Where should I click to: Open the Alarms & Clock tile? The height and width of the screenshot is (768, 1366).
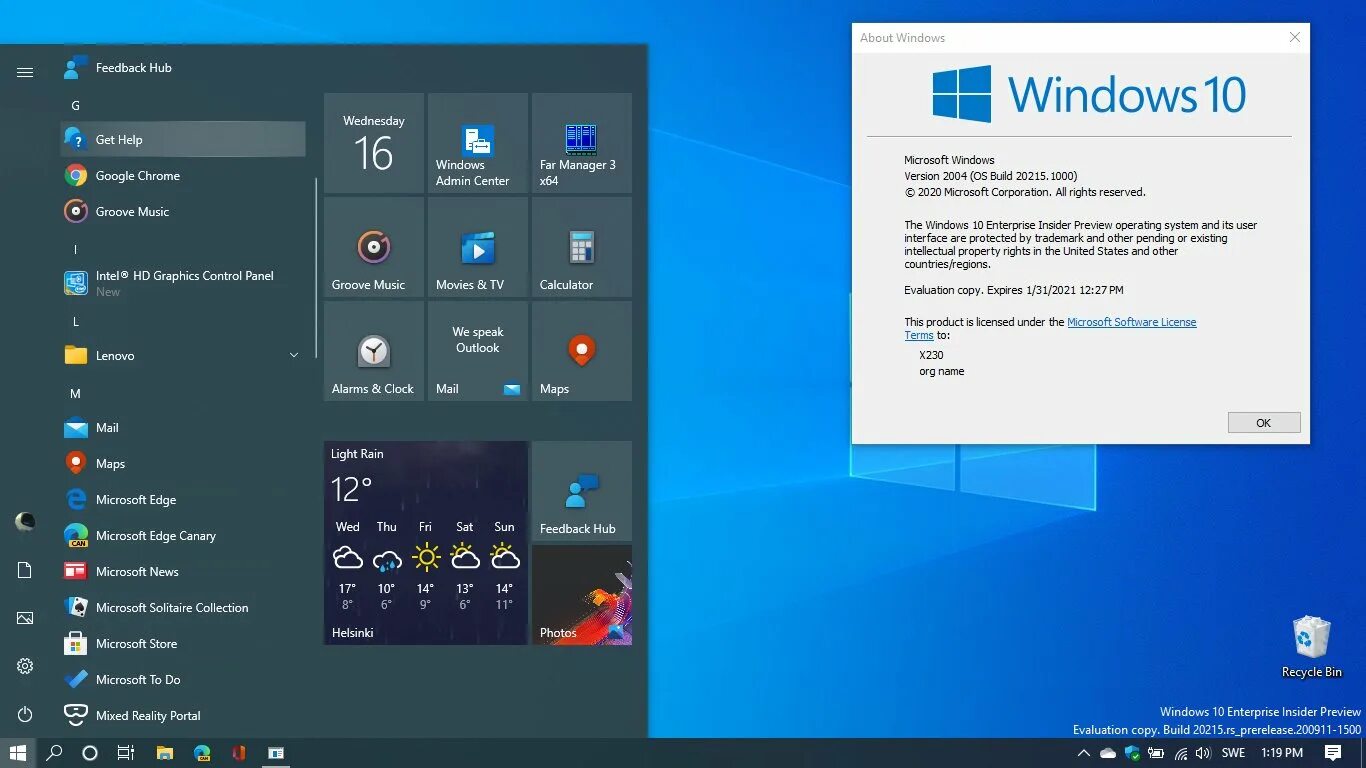pos(374,351)
